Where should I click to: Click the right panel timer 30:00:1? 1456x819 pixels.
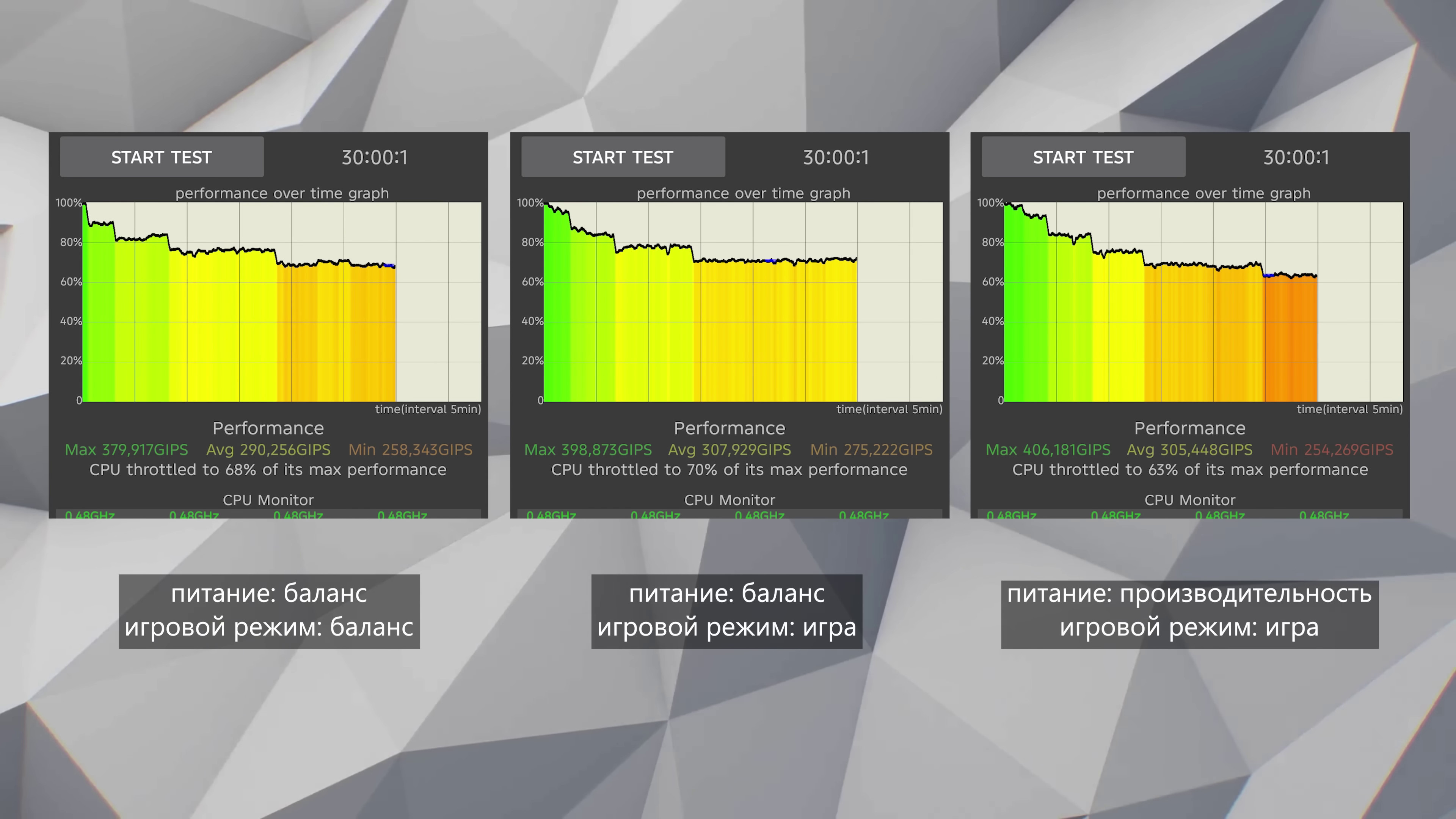(1297, 158)
